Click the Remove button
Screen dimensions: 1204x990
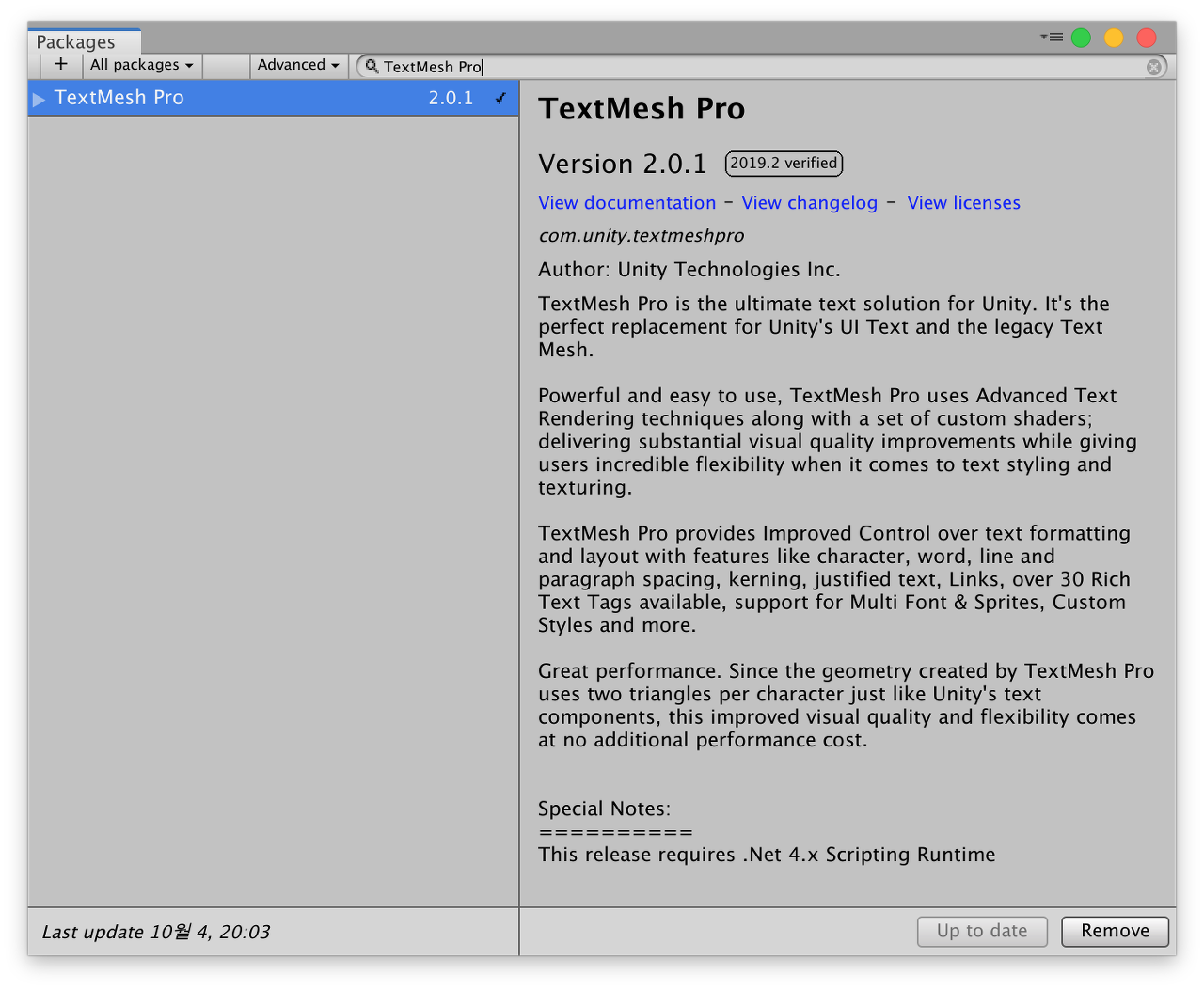tap(1115, 931)
